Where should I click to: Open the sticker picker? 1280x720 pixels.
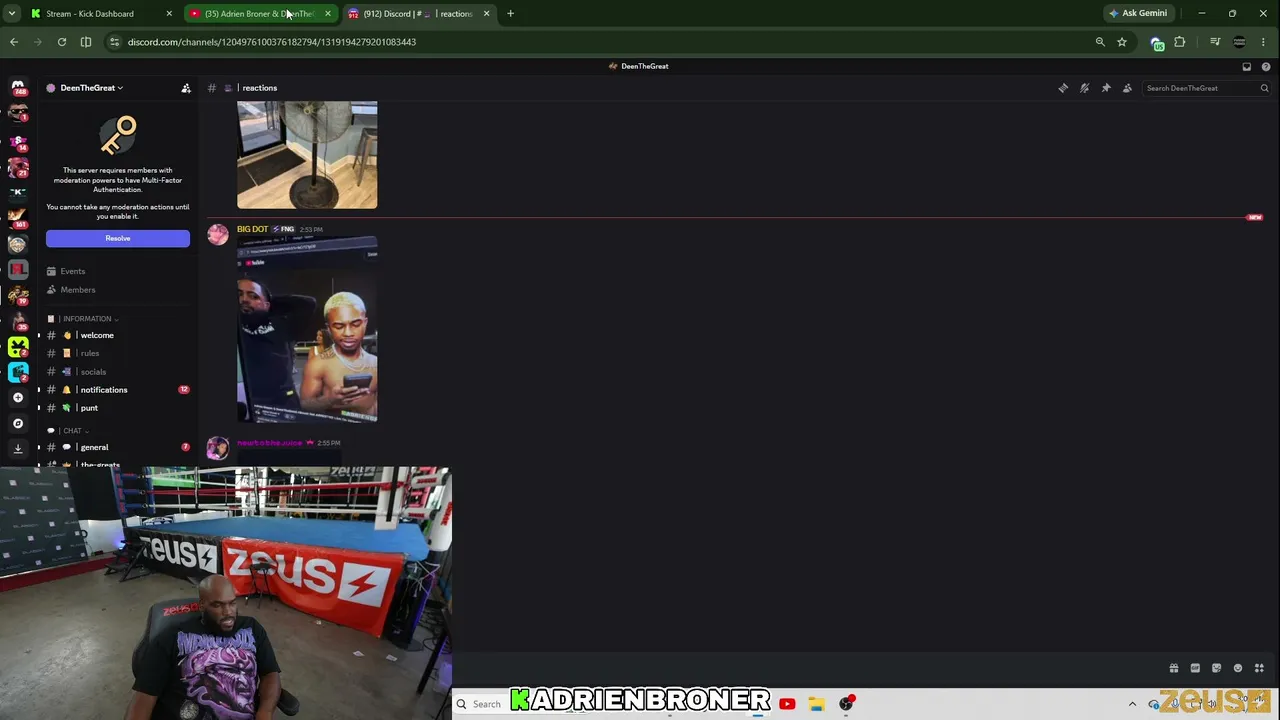(1216, 668)
